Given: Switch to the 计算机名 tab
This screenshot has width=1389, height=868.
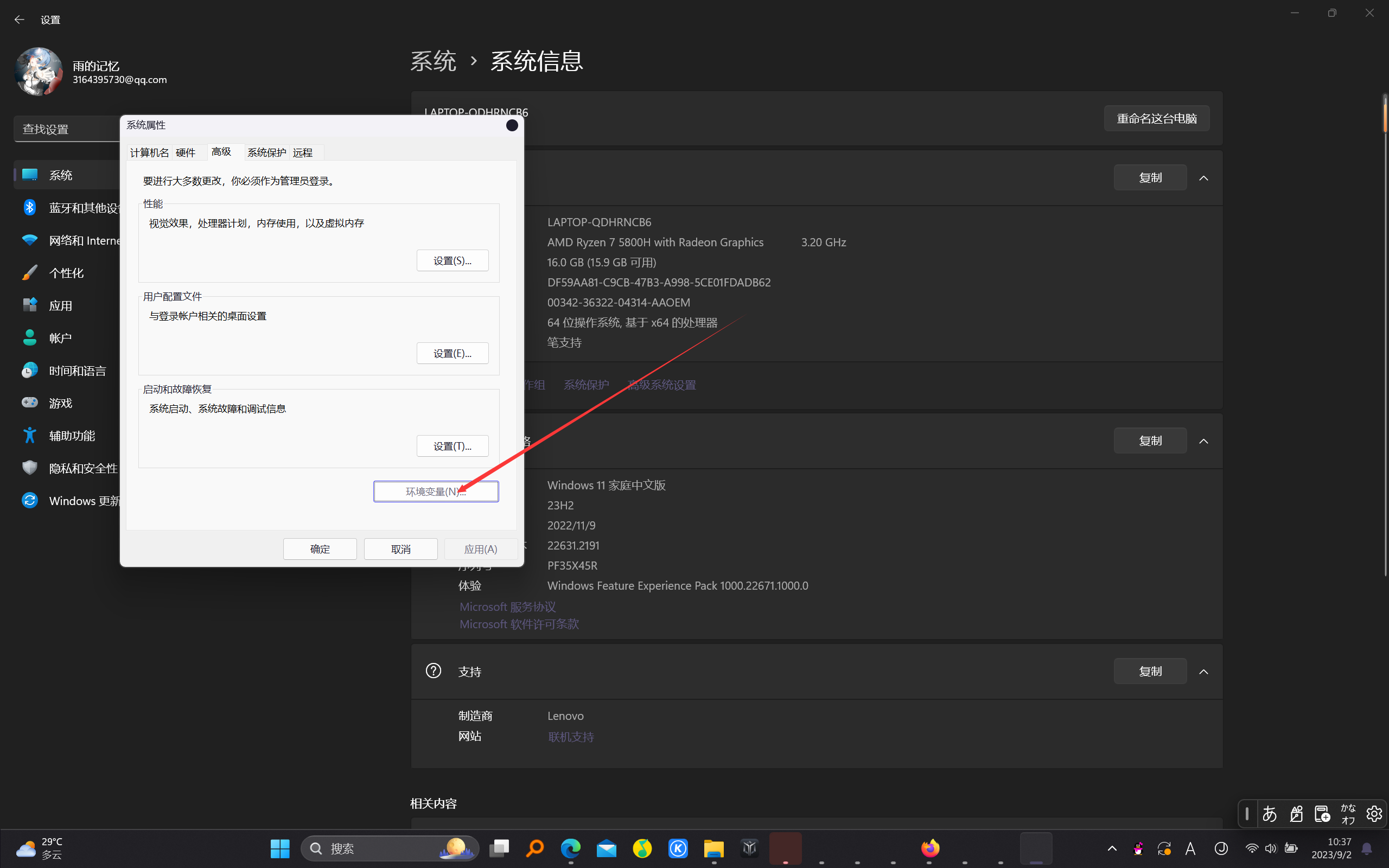Looking at the screenshot, I should (x=149, y=152).
